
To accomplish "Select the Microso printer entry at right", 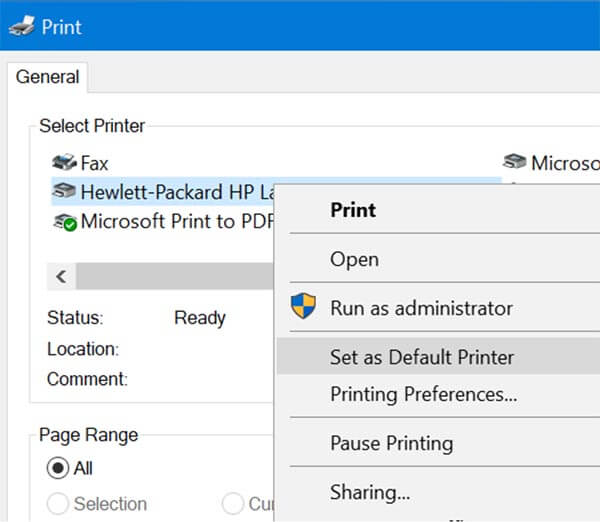I will (551, 163).
